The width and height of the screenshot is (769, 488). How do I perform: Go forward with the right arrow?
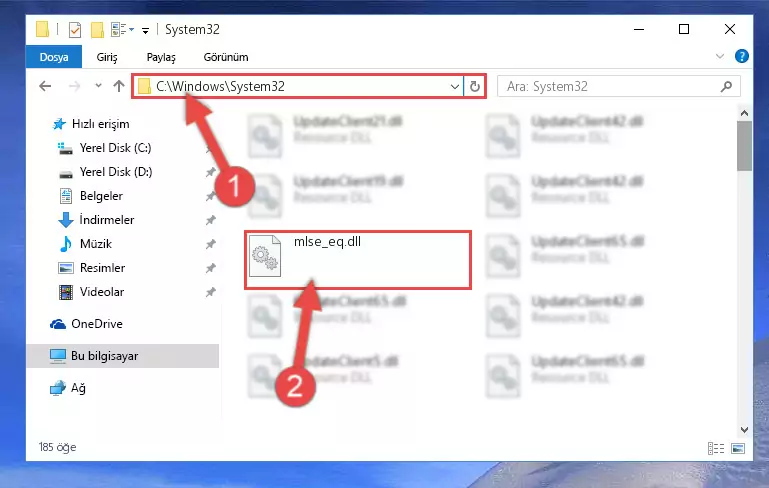[75, 86]
